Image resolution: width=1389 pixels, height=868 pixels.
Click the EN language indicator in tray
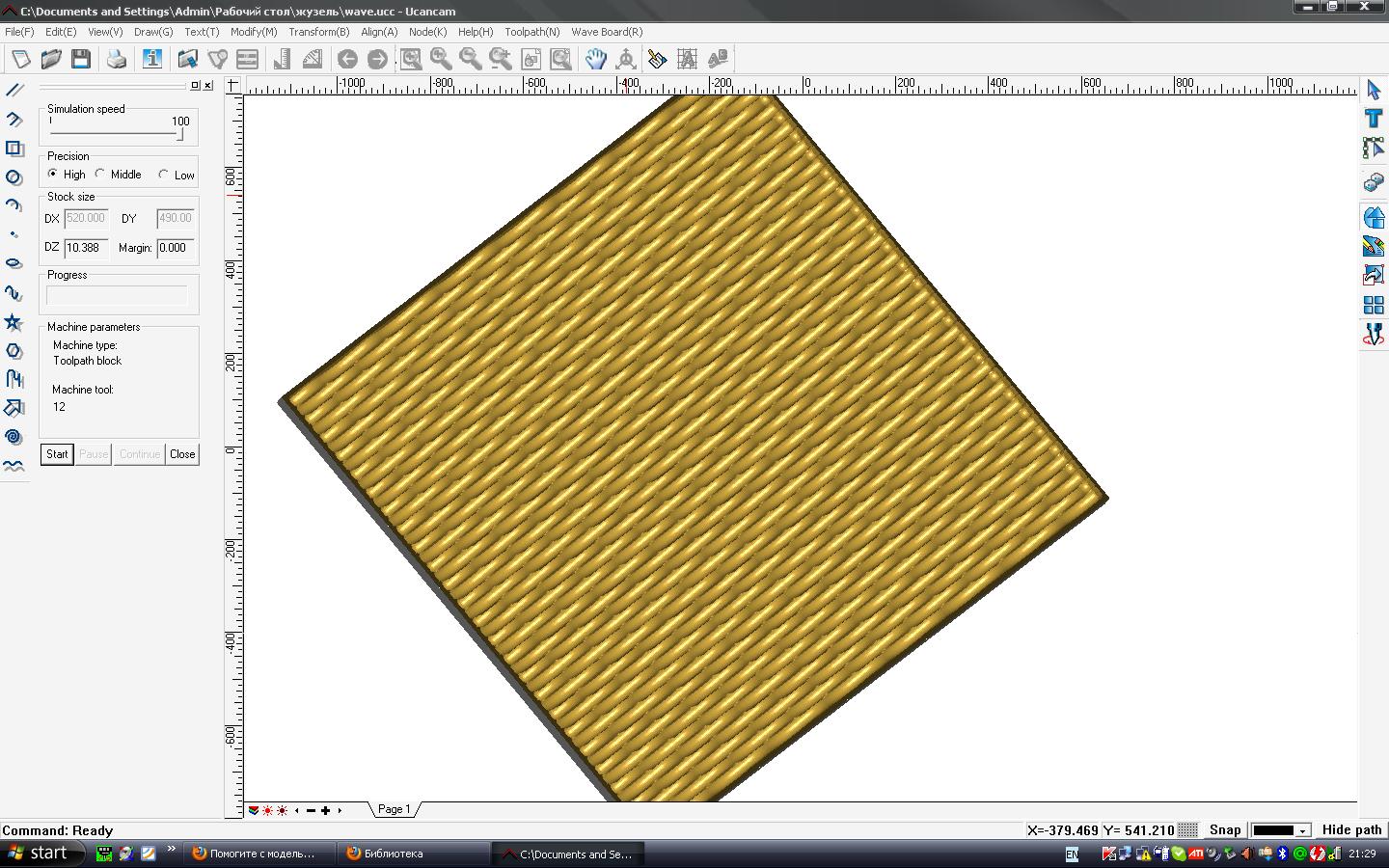tap(1072, 854)
